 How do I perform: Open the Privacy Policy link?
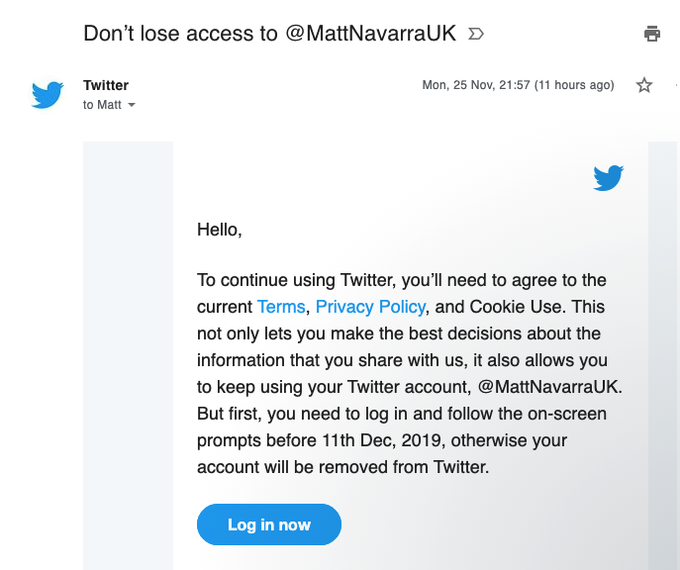coord(370,307)
